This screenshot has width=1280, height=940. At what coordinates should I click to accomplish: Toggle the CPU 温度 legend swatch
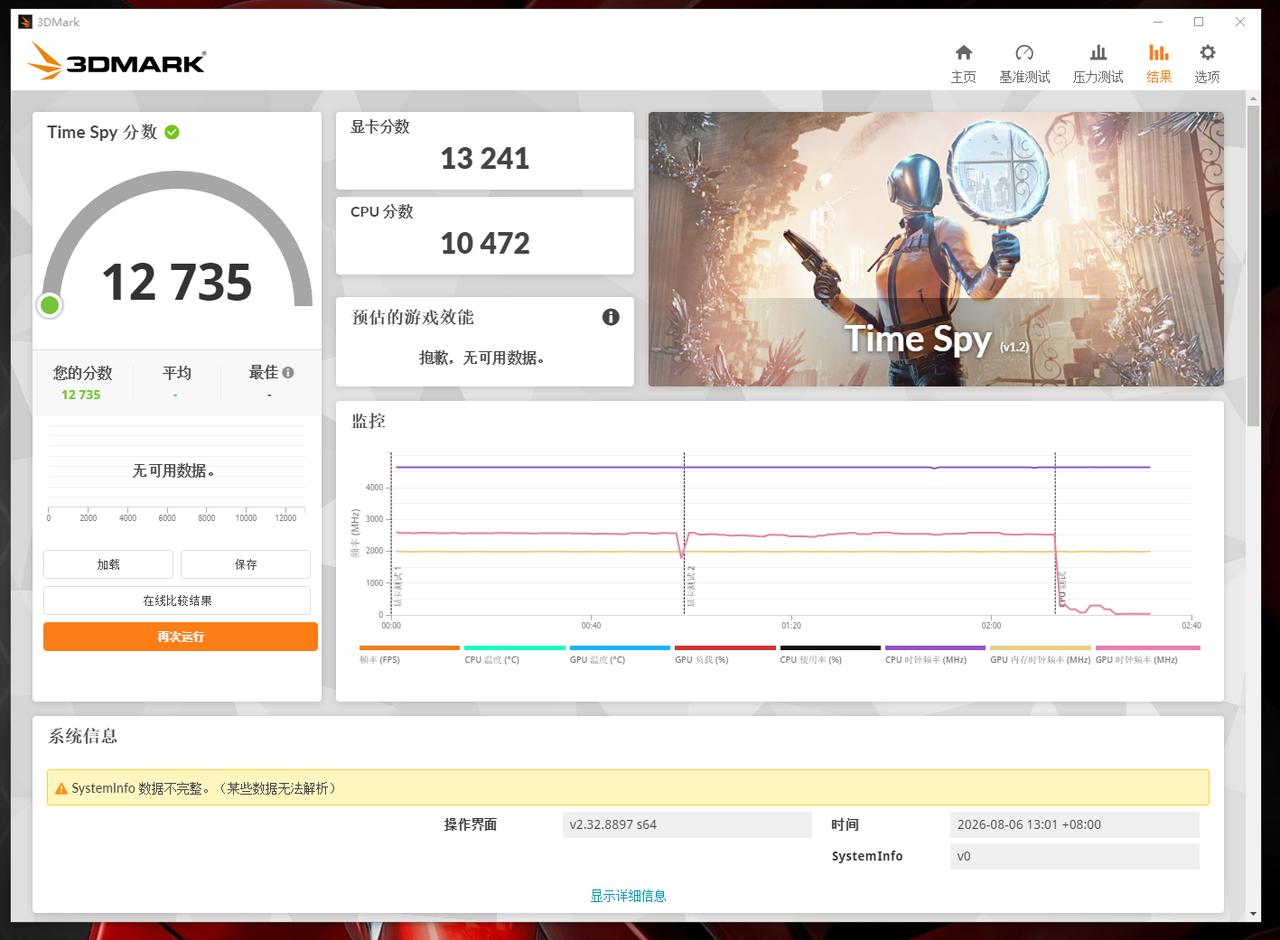pyautogui.click(x=514, y=648)
